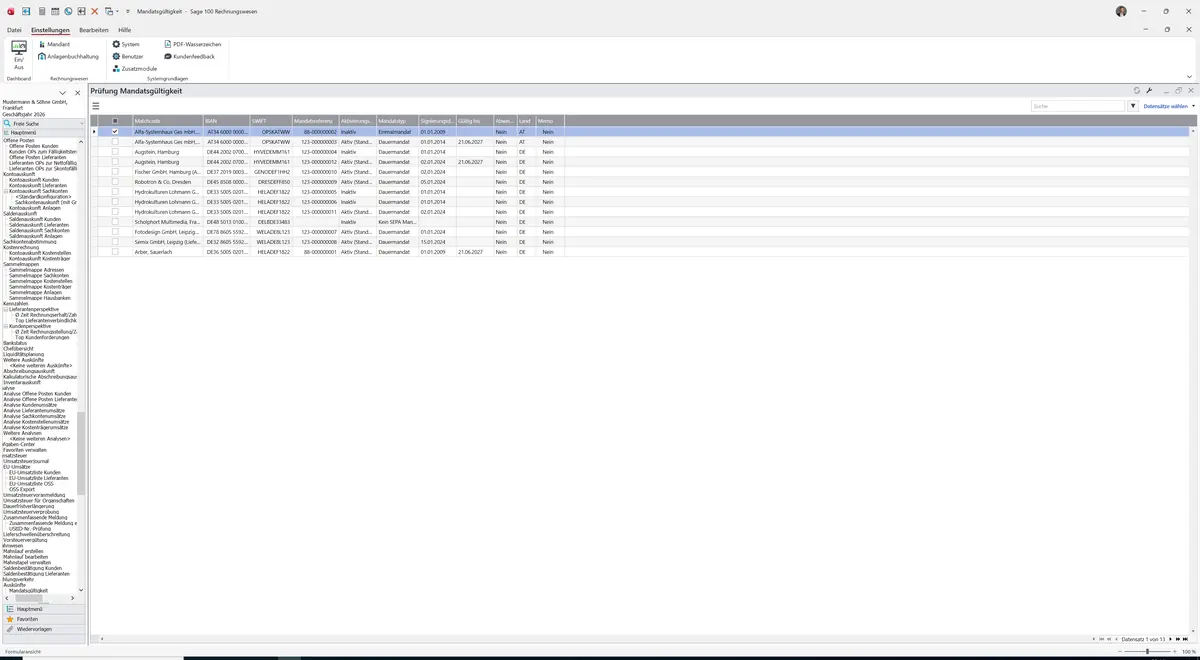Open the Hilfe menu

125,30
